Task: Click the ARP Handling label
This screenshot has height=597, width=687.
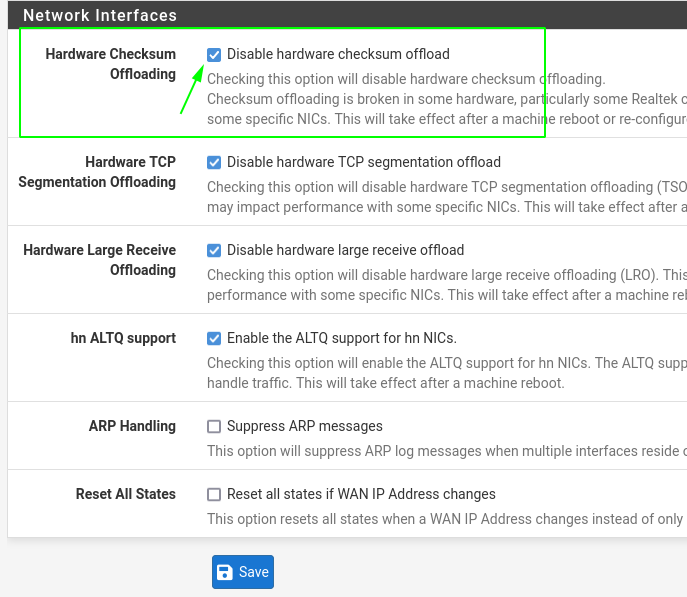Action: [x=132, y=426]
